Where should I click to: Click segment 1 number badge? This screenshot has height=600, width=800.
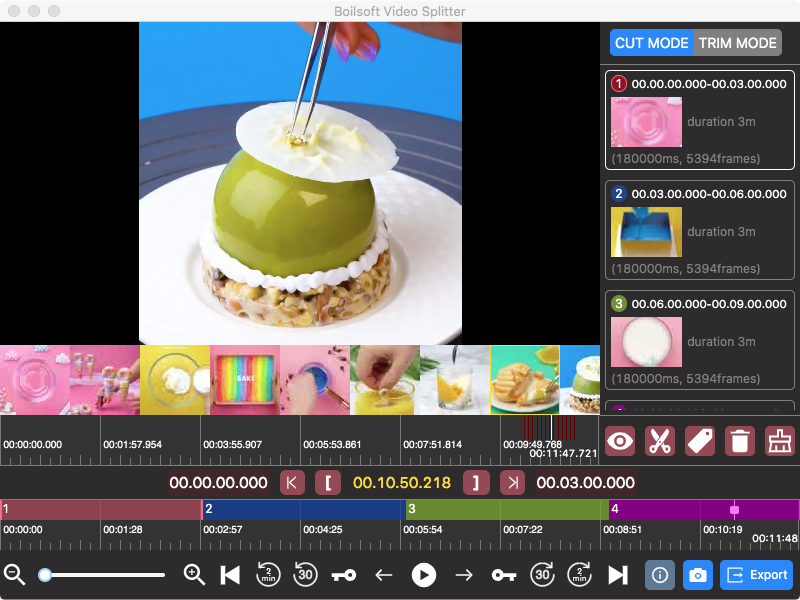coord(619,84)
